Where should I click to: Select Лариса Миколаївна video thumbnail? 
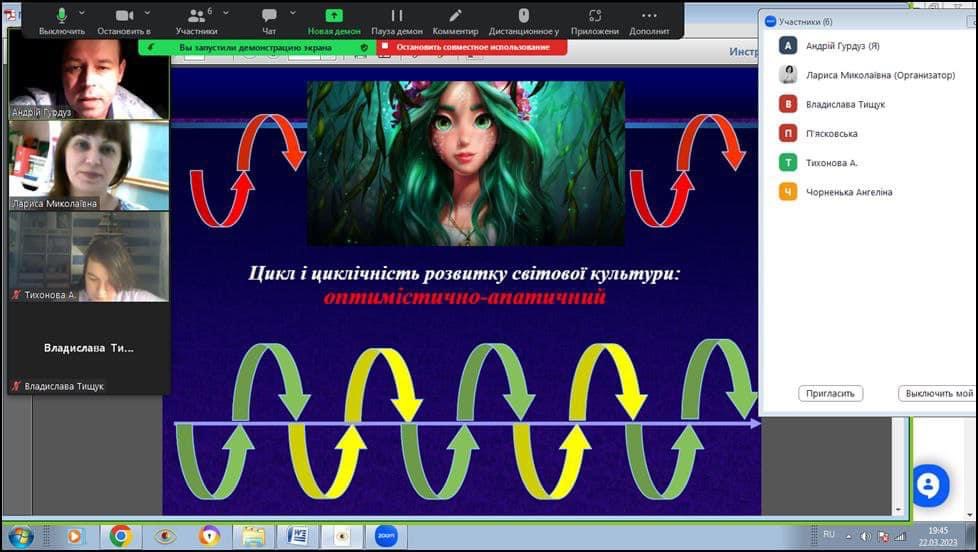pyautogui.click(x=89, y=165)
